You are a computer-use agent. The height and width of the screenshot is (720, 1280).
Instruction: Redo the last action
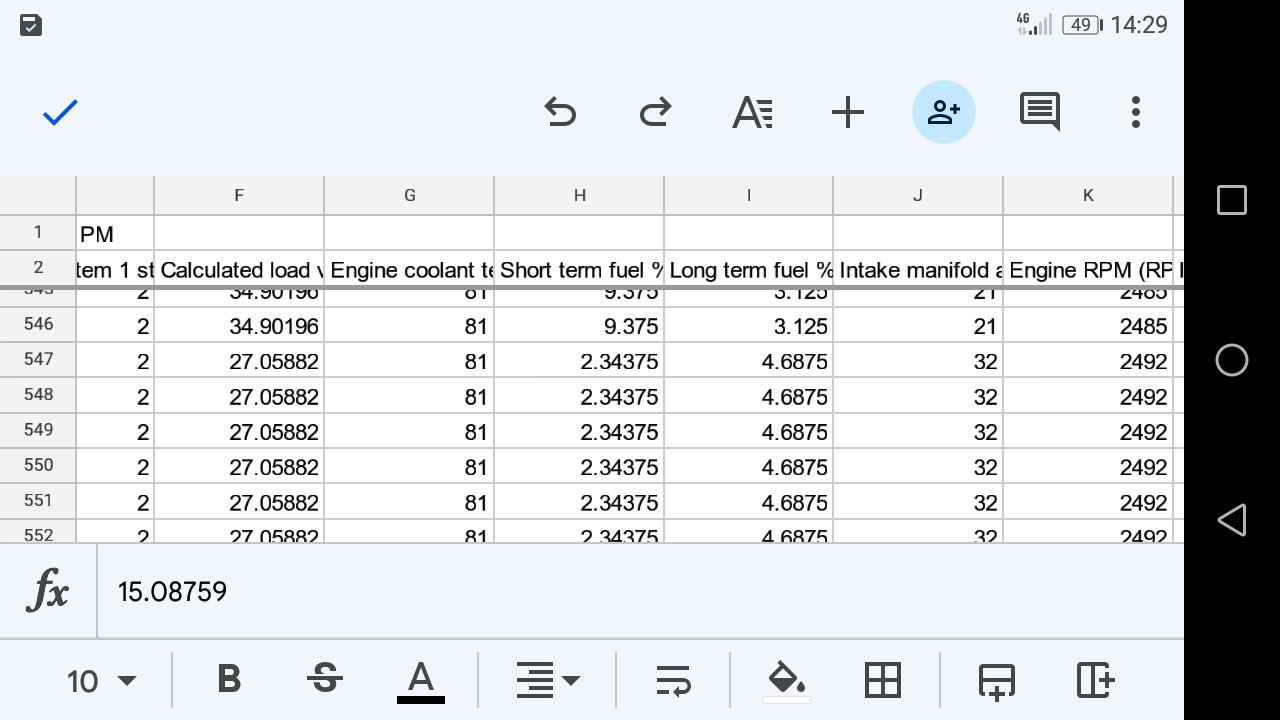655,112
